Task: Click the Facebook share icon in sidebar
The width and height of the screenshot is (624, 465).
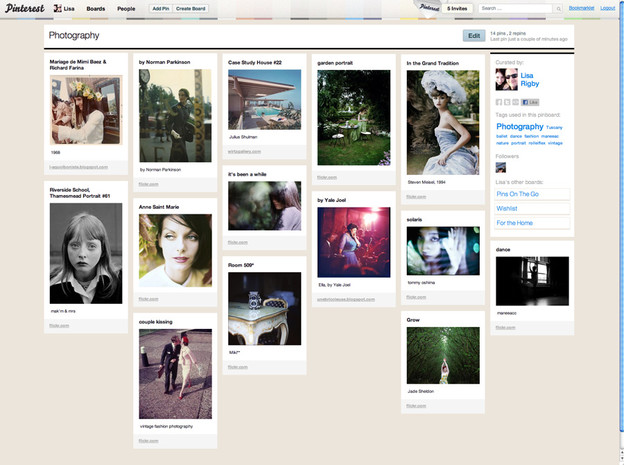Action: 500,102
